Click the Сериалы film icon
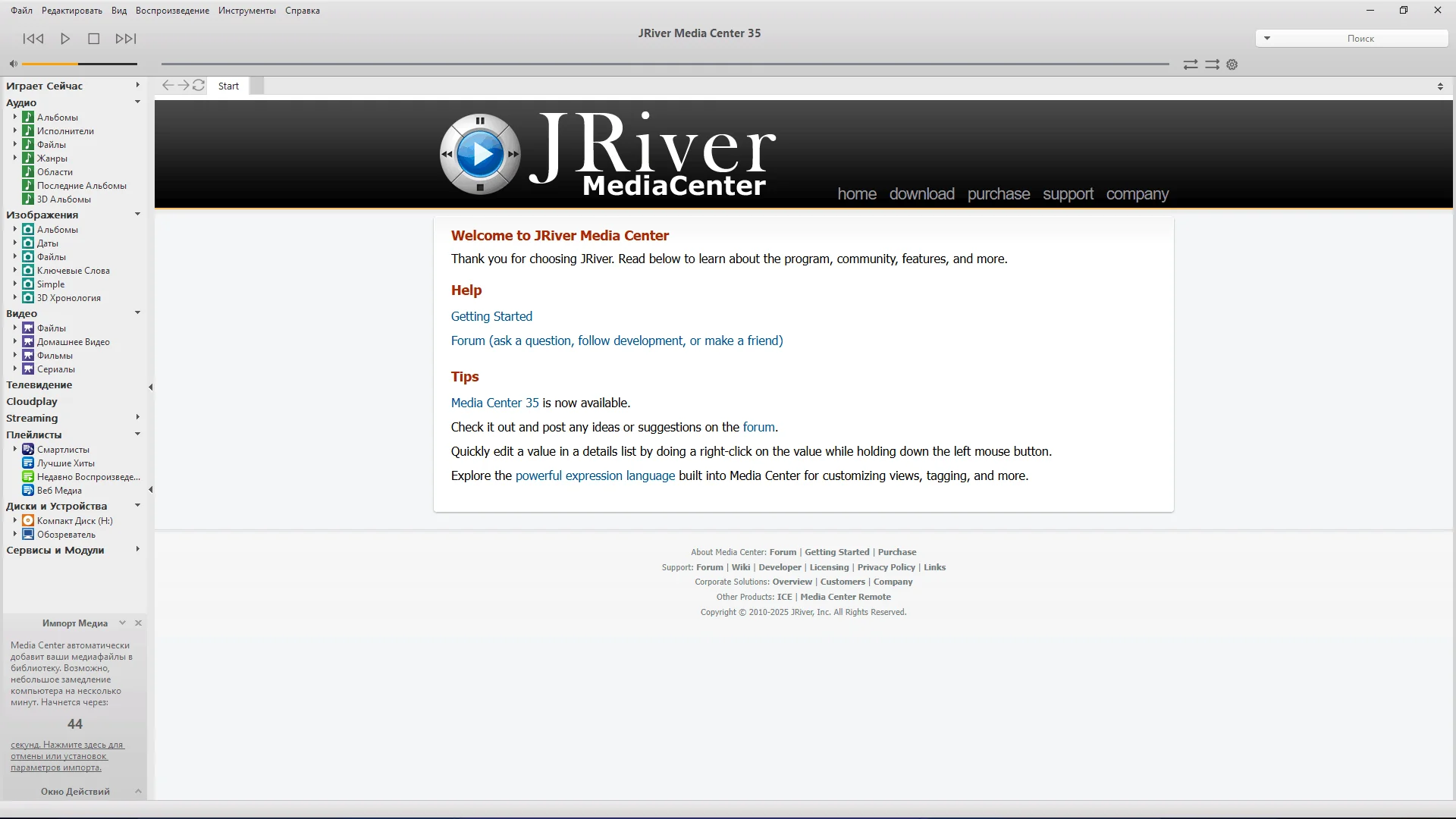1456x819 pixels. 28,369
